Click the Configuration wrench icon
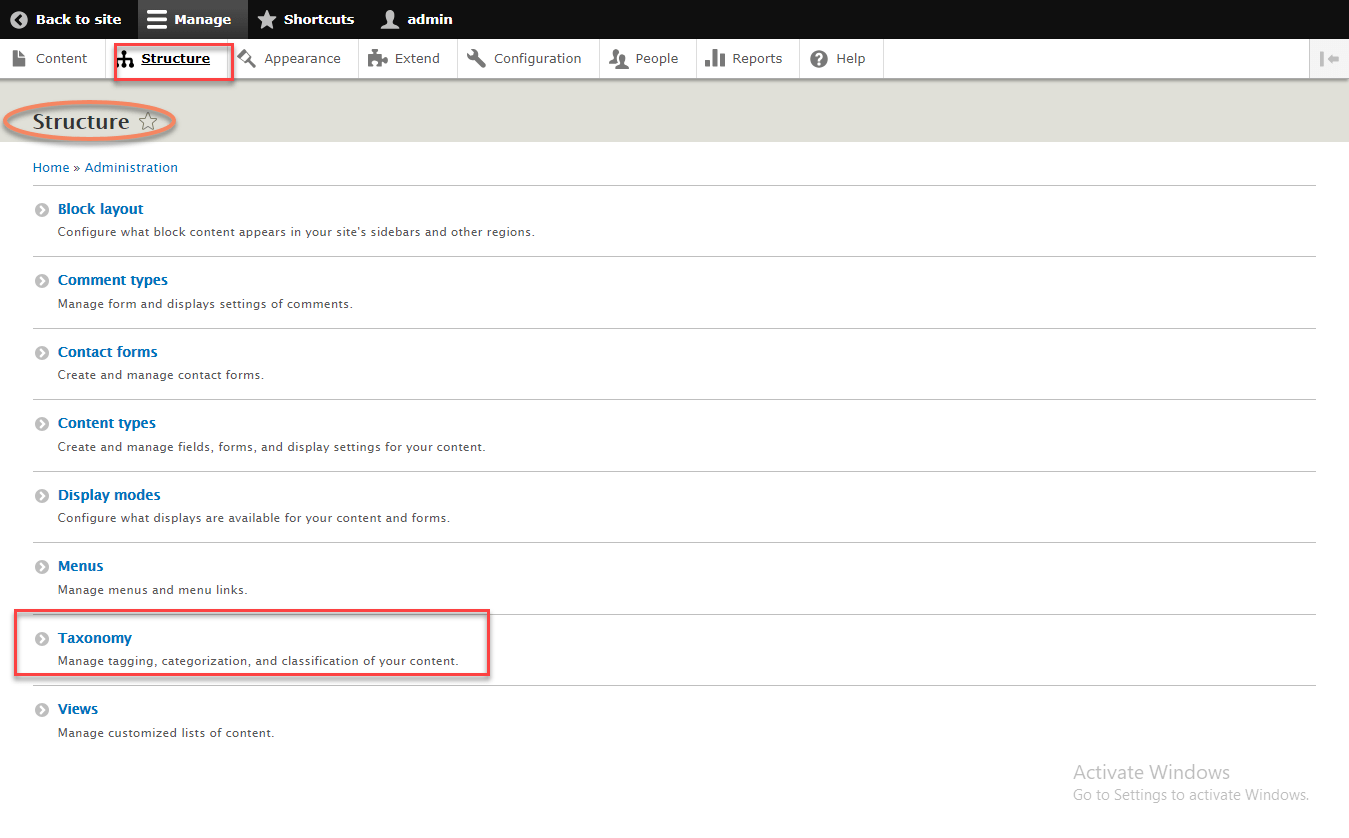This screenshot has width=1349, height=838. tap(477, 58)
